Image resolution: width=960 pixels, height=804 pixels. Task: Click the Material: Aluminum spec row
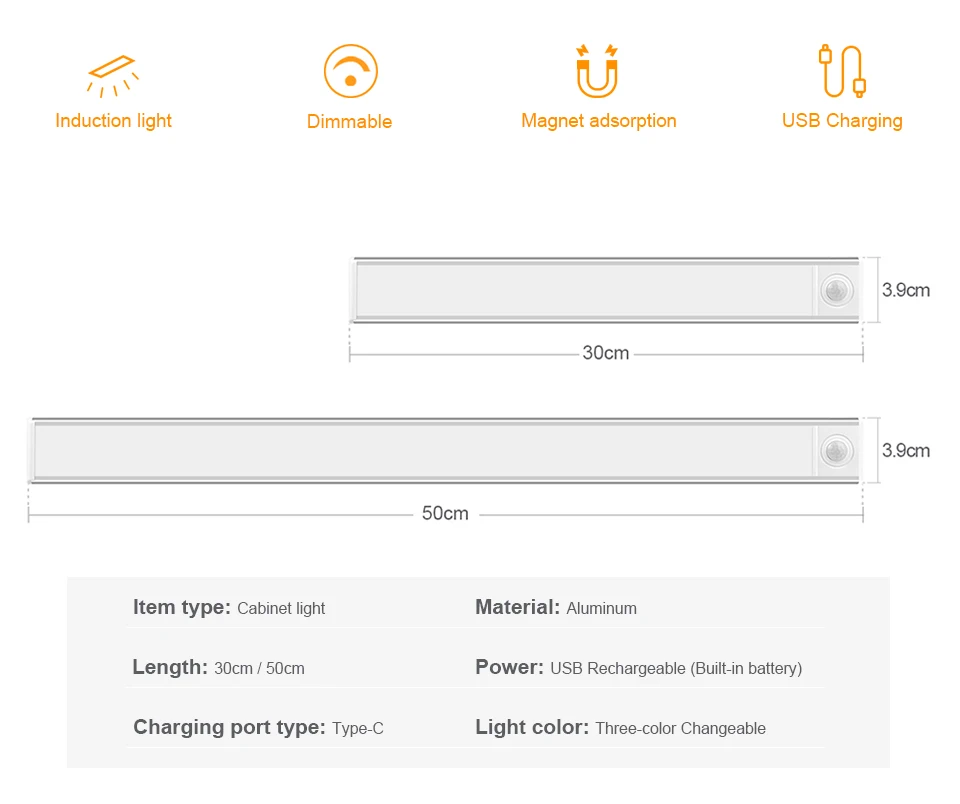point(556,607)
